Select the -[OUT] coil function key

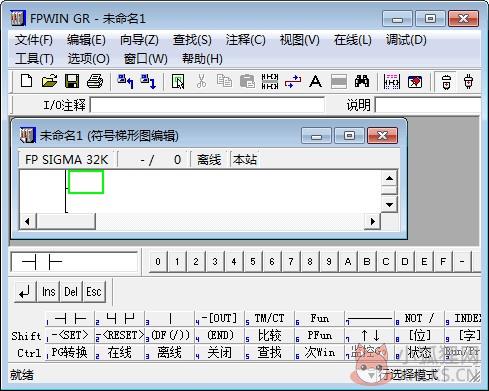(x=219, y=319)
